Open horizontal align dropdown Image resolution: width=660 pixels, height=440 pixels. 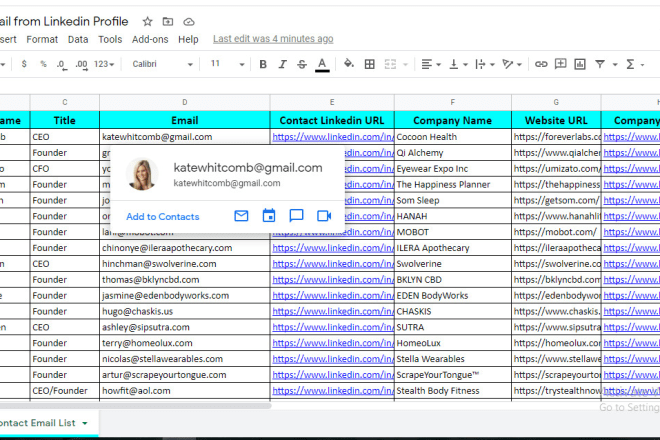click(431, 64)
